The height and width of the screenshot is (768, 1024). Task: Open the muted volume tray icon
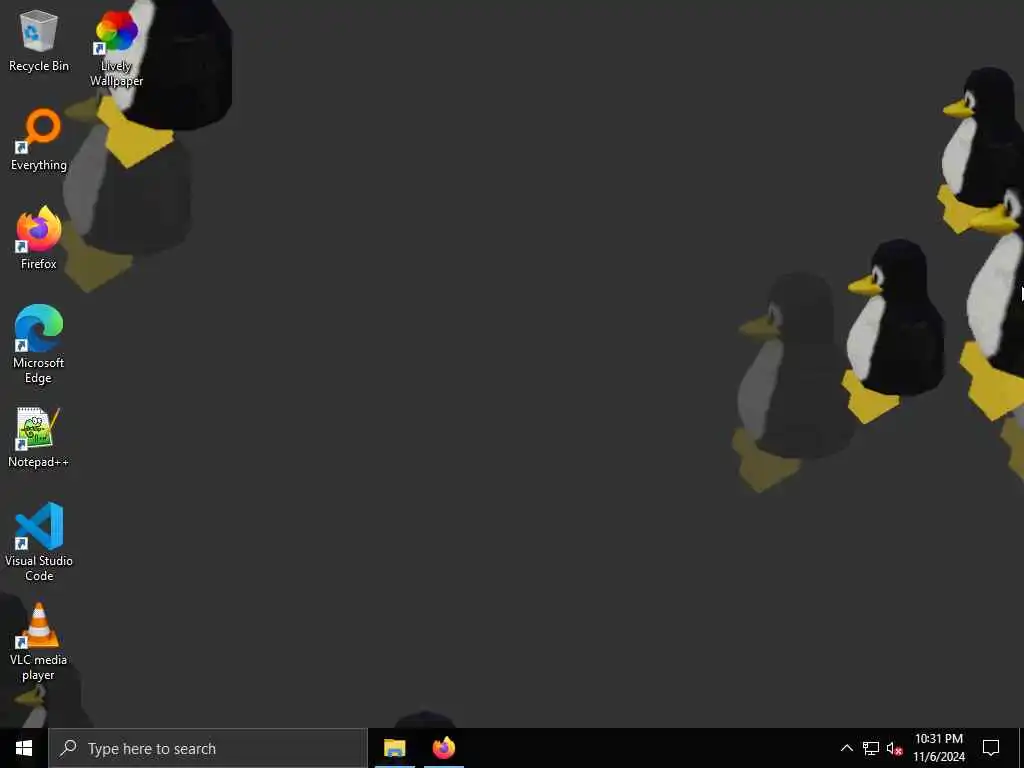point(895,748)
